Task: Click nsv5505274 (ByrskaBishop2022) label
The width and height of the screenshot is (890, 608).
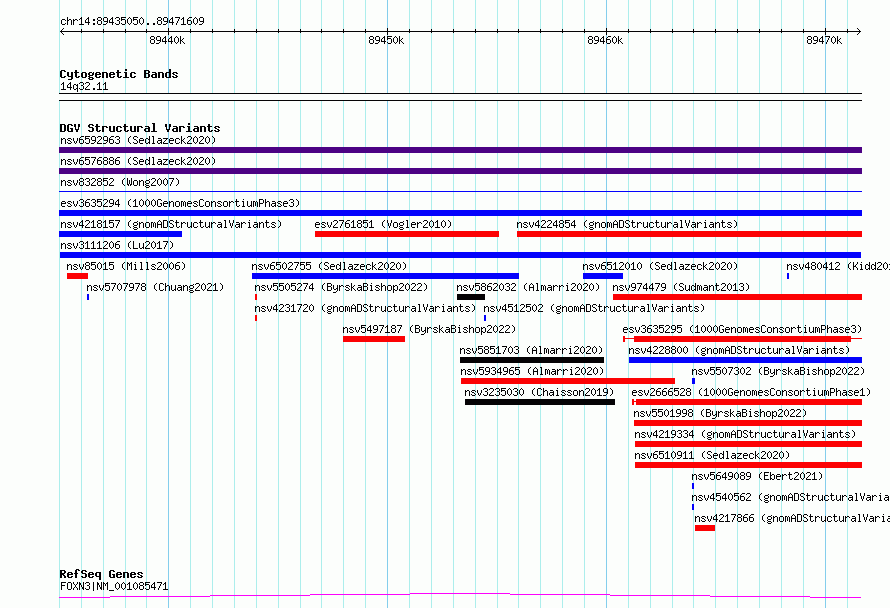Action: click(341, 287)
